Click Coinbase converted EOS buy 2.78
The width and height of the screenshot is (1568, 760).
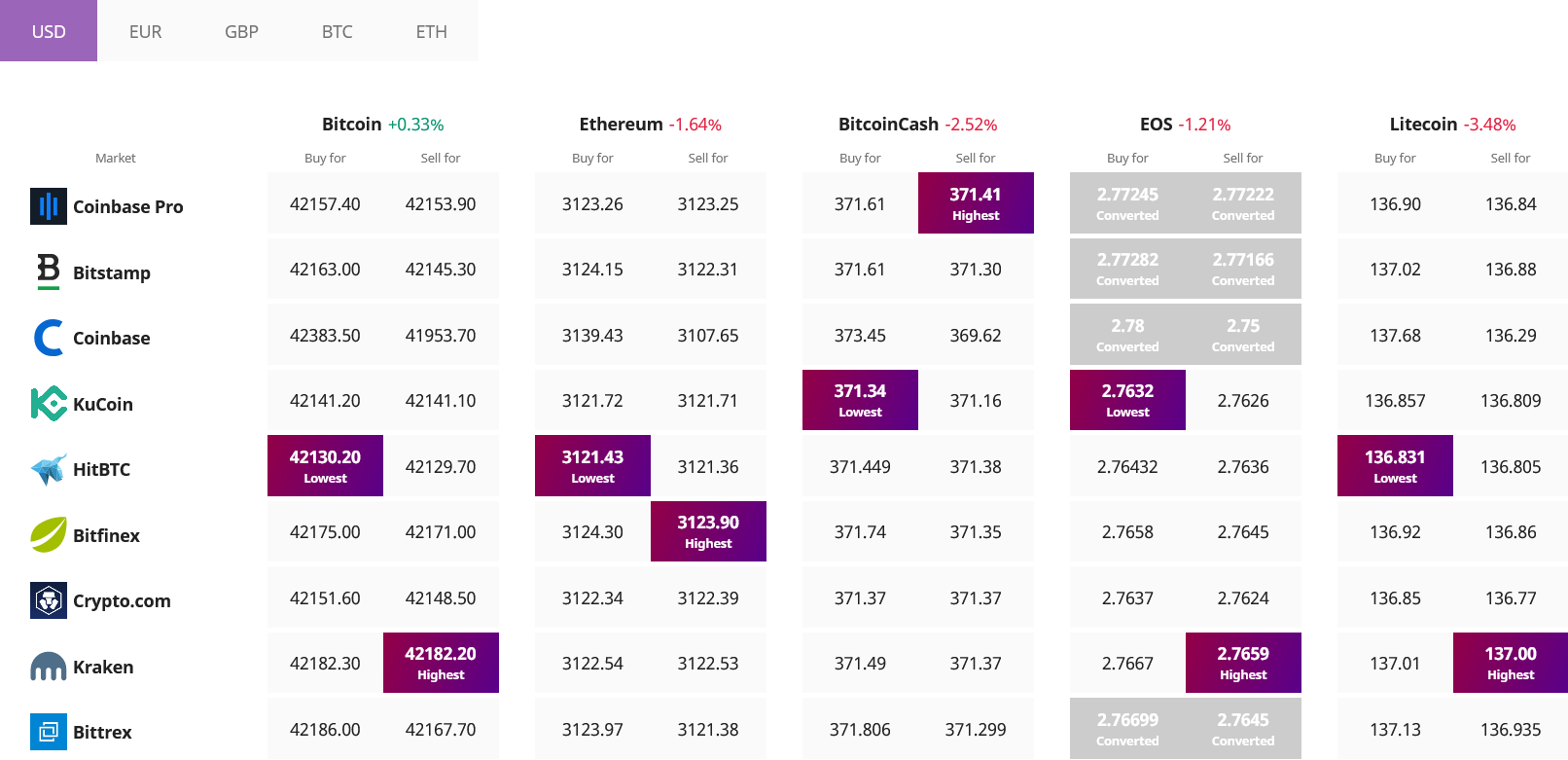point(1127,335)
